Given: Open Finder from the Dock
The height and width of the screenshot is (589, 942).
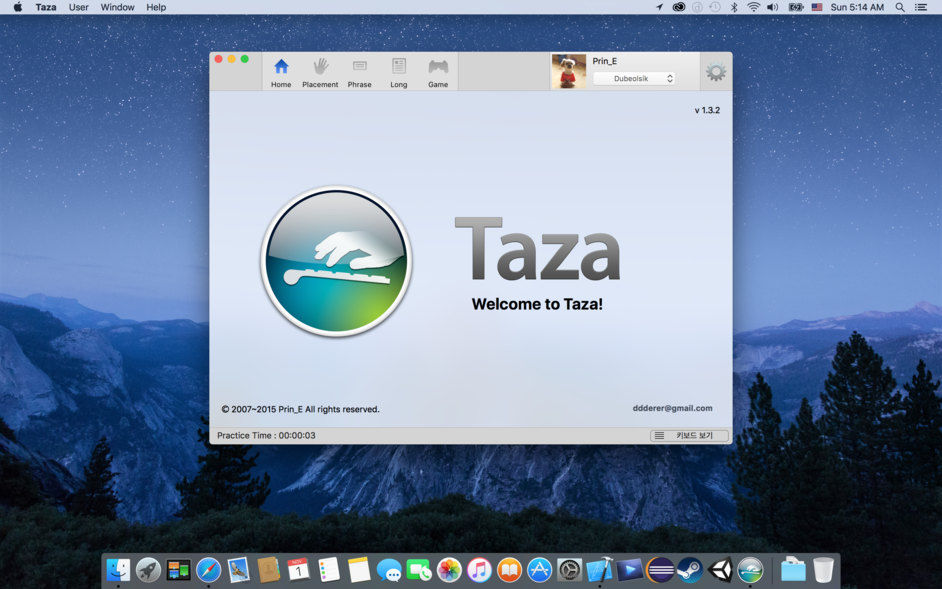Looking at the screenshot, I should coord(118,569).
